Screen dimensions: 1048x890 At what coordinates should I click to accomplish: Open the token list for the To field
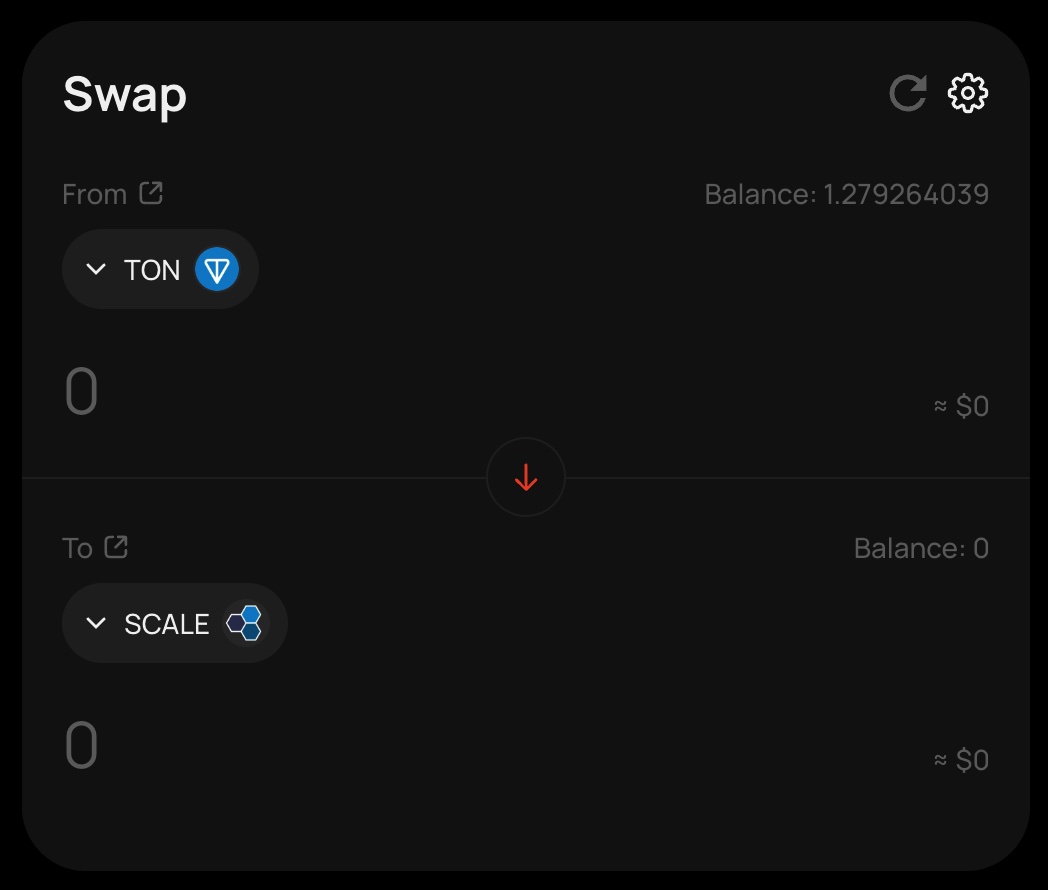[174, 623]
